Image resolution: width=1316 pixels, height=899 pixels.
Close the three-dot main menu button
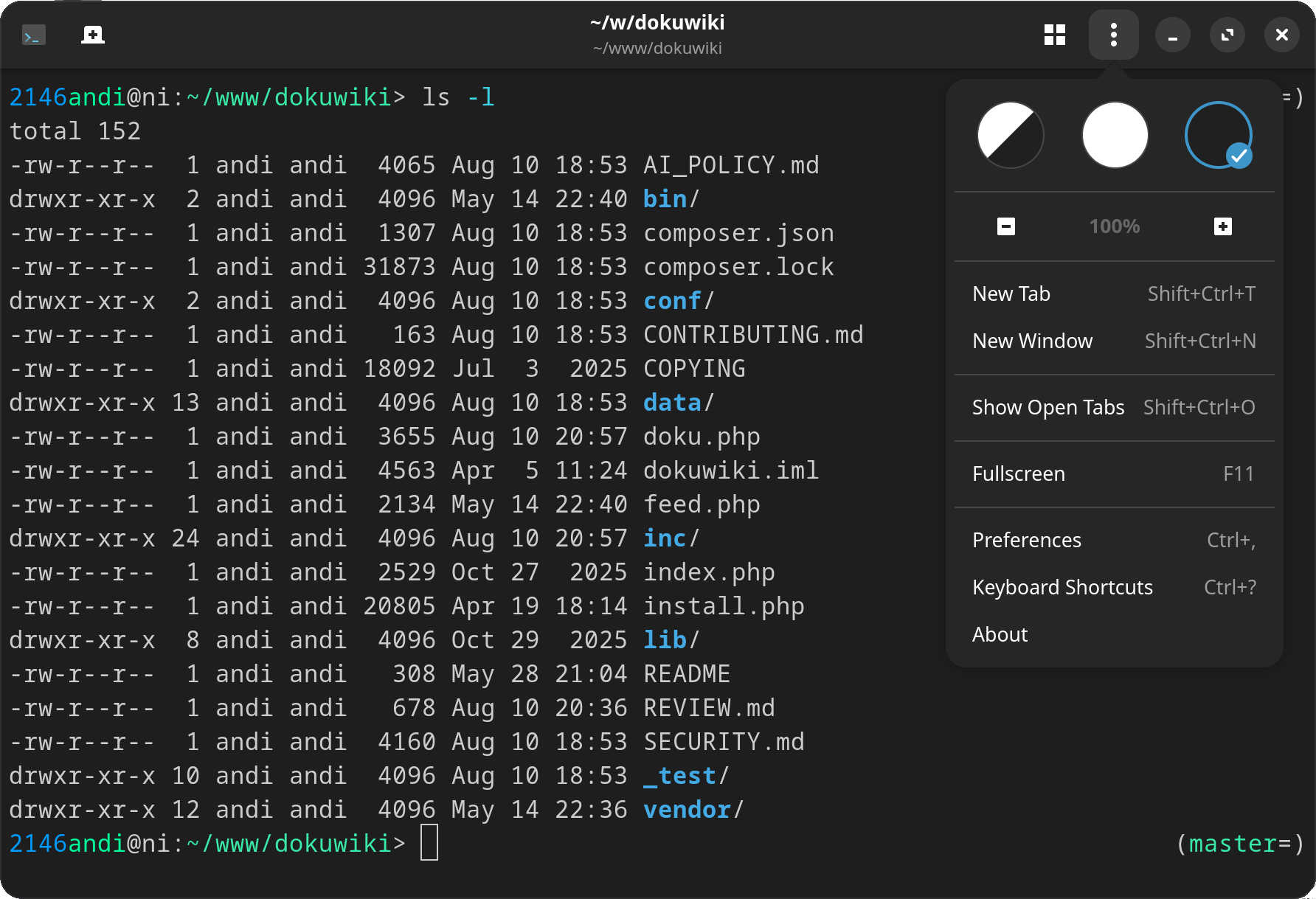(1114, 35)
